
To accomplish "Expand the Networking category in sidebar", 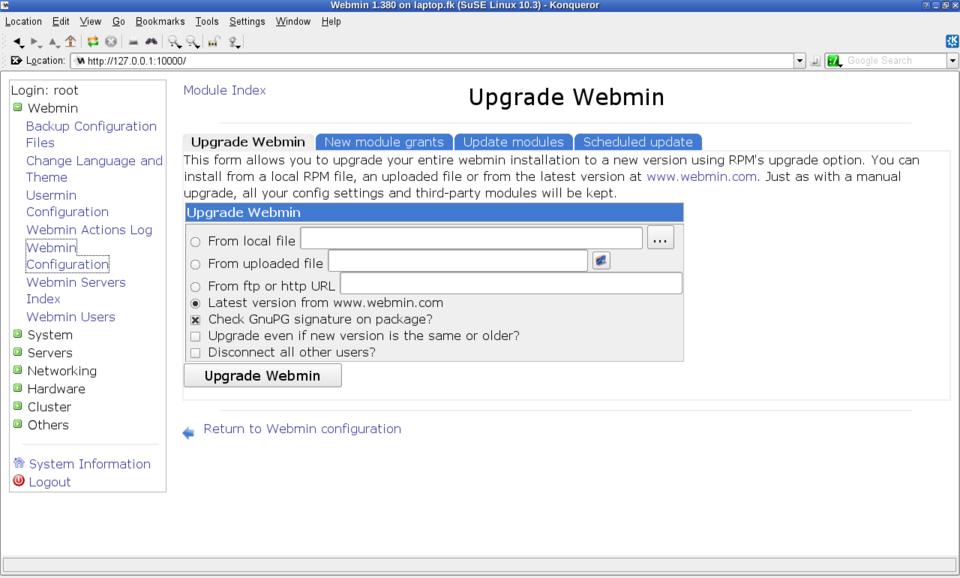I will [17, 371].
